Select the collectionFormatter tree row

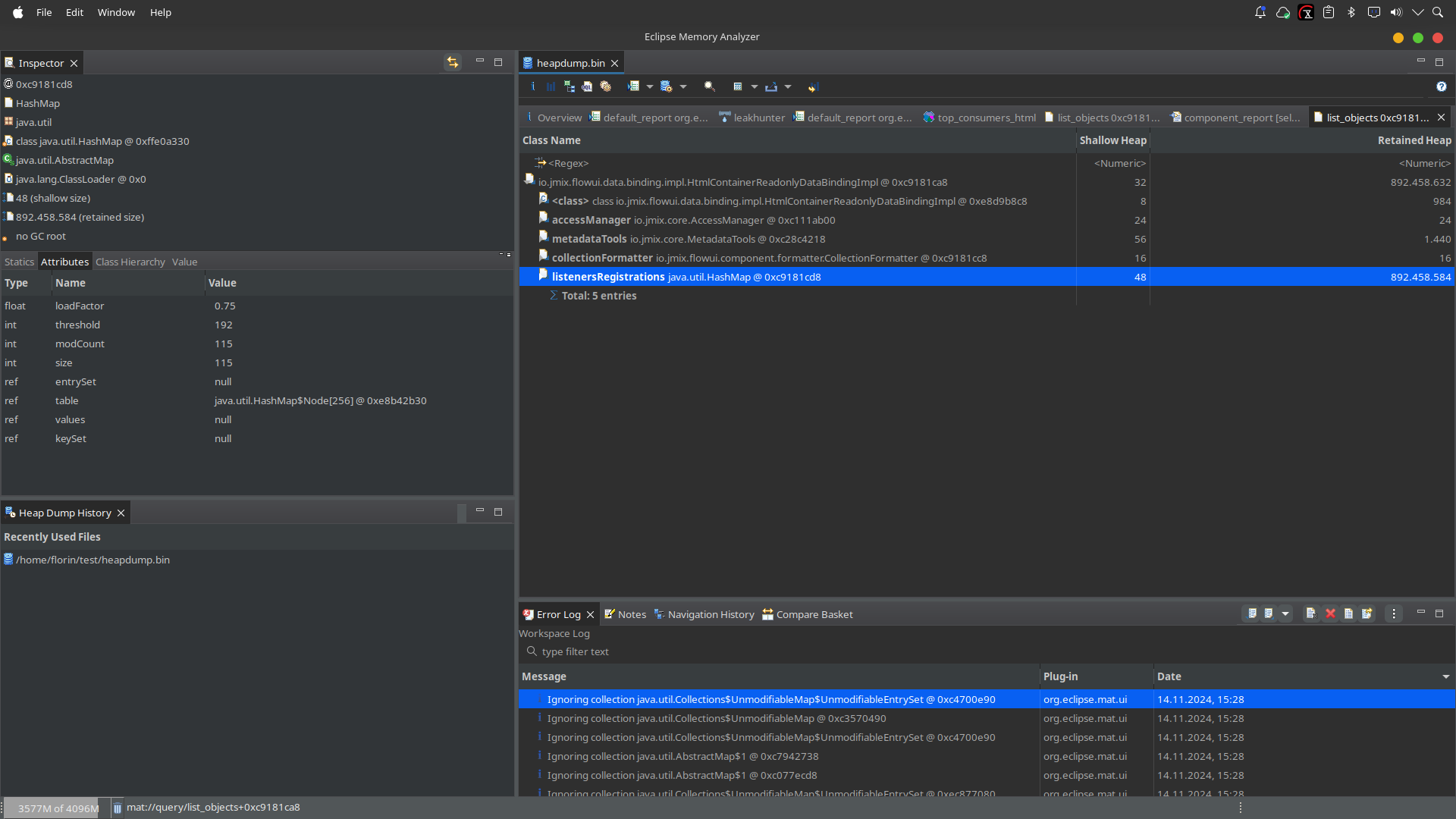click(987, 258)
